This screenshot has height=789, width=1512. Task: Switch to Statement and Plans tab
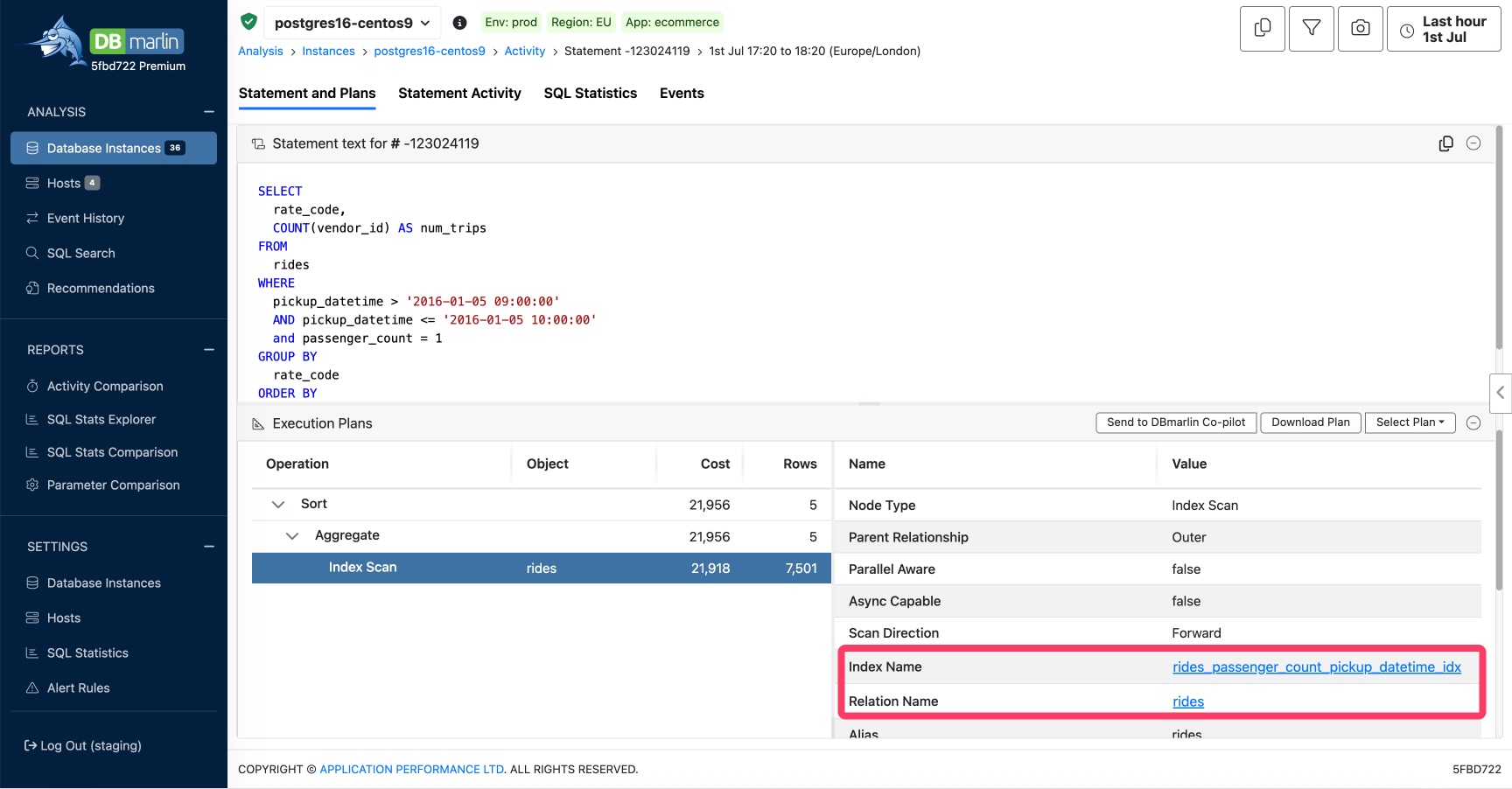click(x=307, y=94)
